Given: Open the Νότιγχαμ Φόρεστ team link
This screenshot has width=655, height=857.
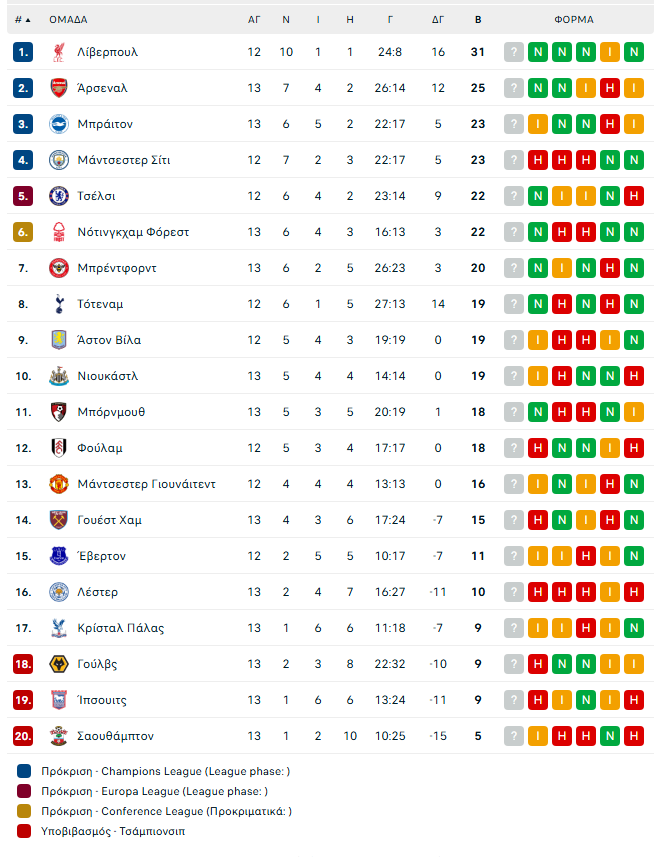Looking at the screenshot, I should (x=133, y=232).
